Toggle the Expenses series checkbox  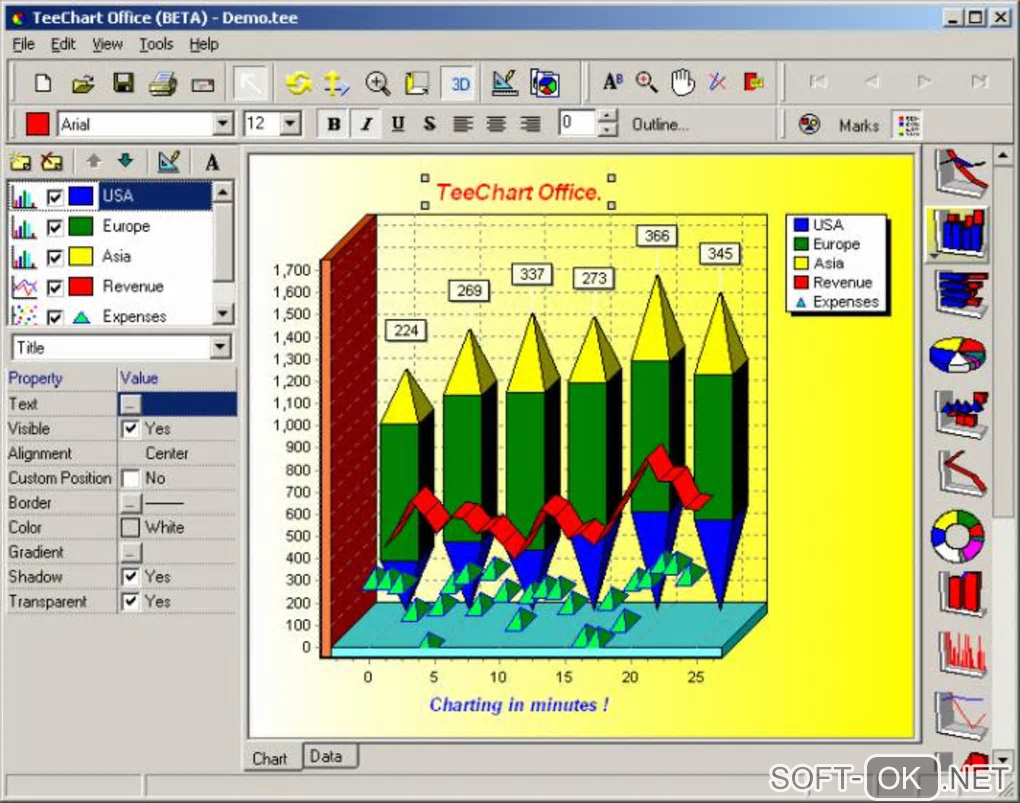tap(55, 317)
